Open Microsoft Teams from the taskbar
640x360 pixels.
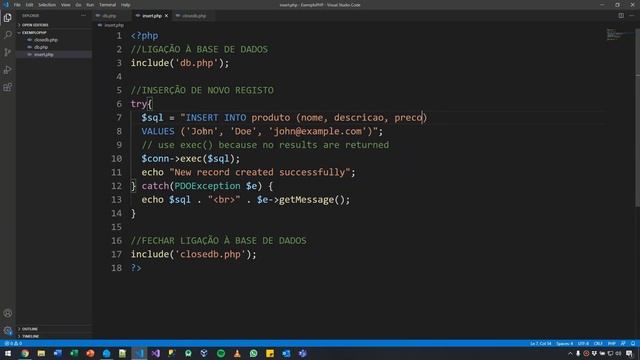(x=302, y=353)
